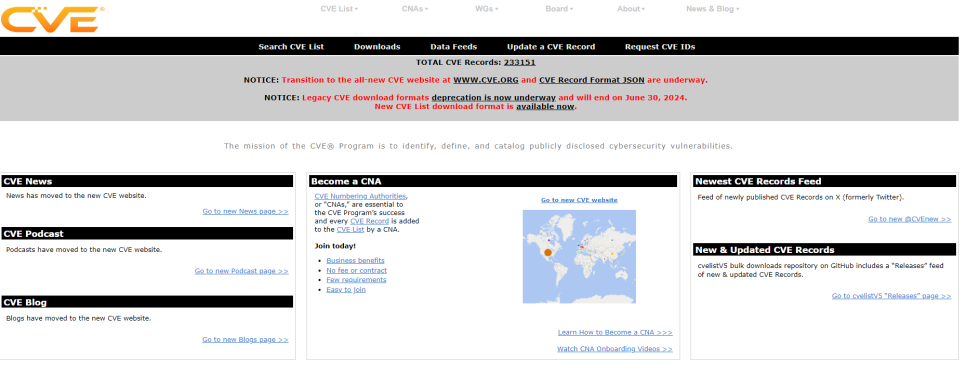966x373 pixels.
Task: Open CVE Record Format JSON link
Action: point(591,80)
